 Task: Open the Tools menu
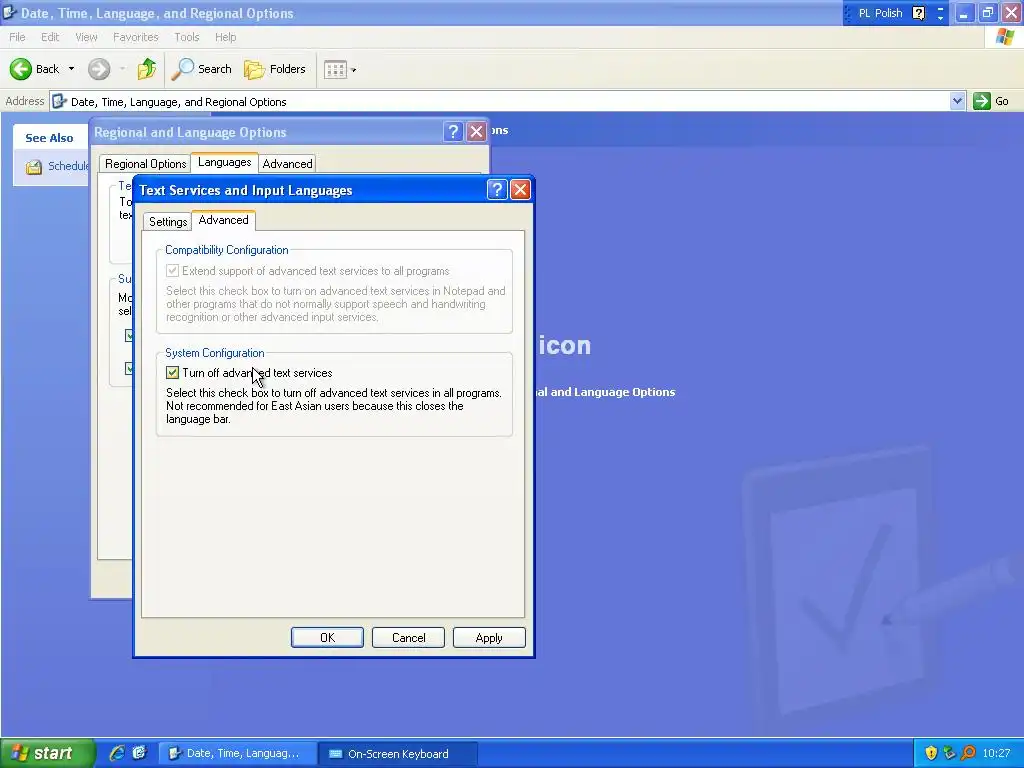(187, 37)
